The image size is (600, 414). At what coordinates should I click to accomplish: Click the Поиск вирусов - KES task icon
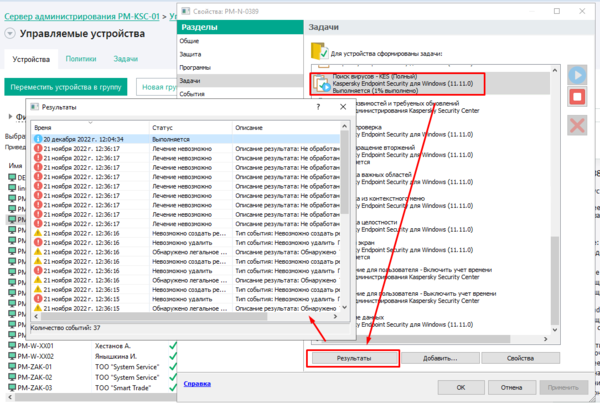[x=321, y=83]
